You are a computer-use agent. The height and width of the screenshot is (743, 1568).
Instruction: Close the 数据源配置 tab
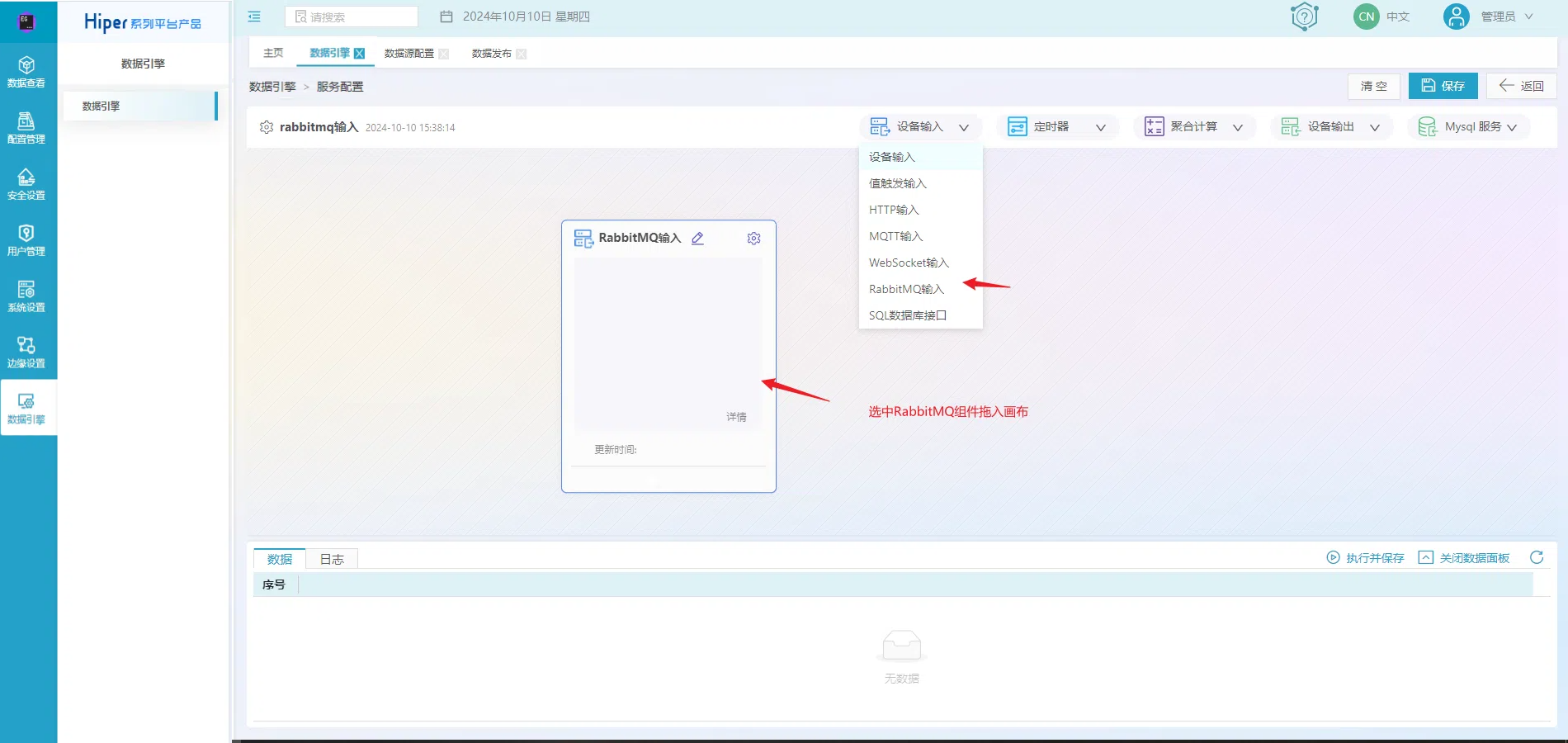[444, 54]
